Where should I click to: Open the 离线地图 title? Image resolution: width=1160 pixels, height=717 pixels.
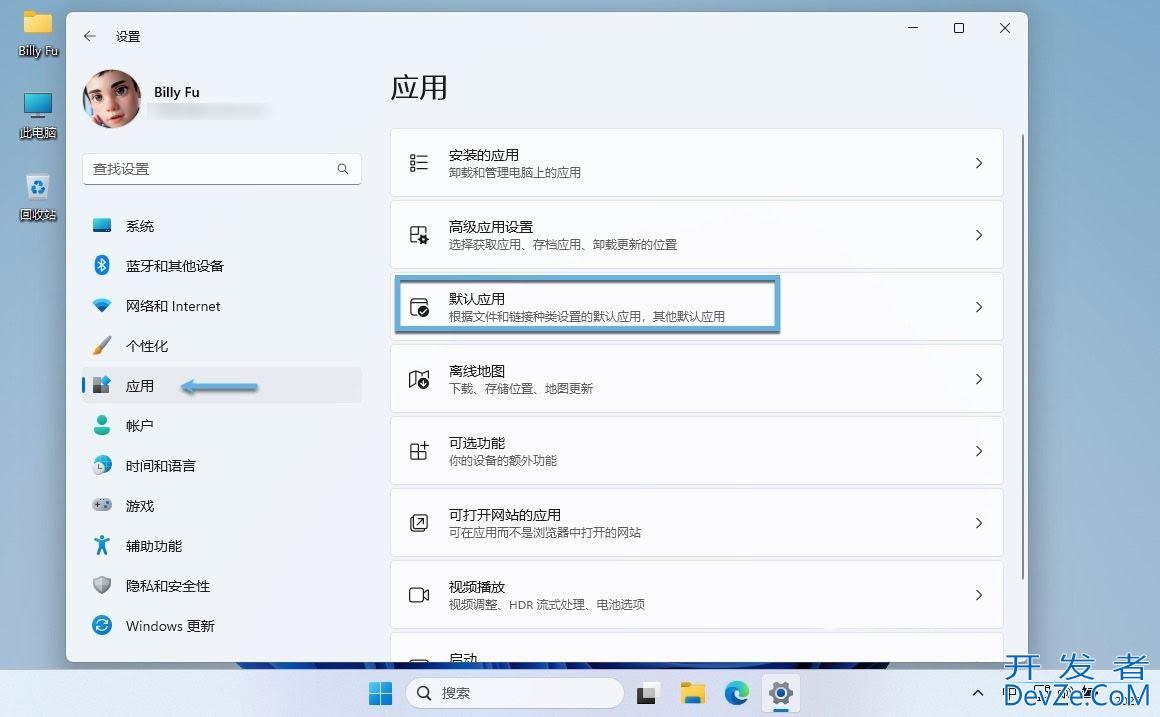[476, 371]
